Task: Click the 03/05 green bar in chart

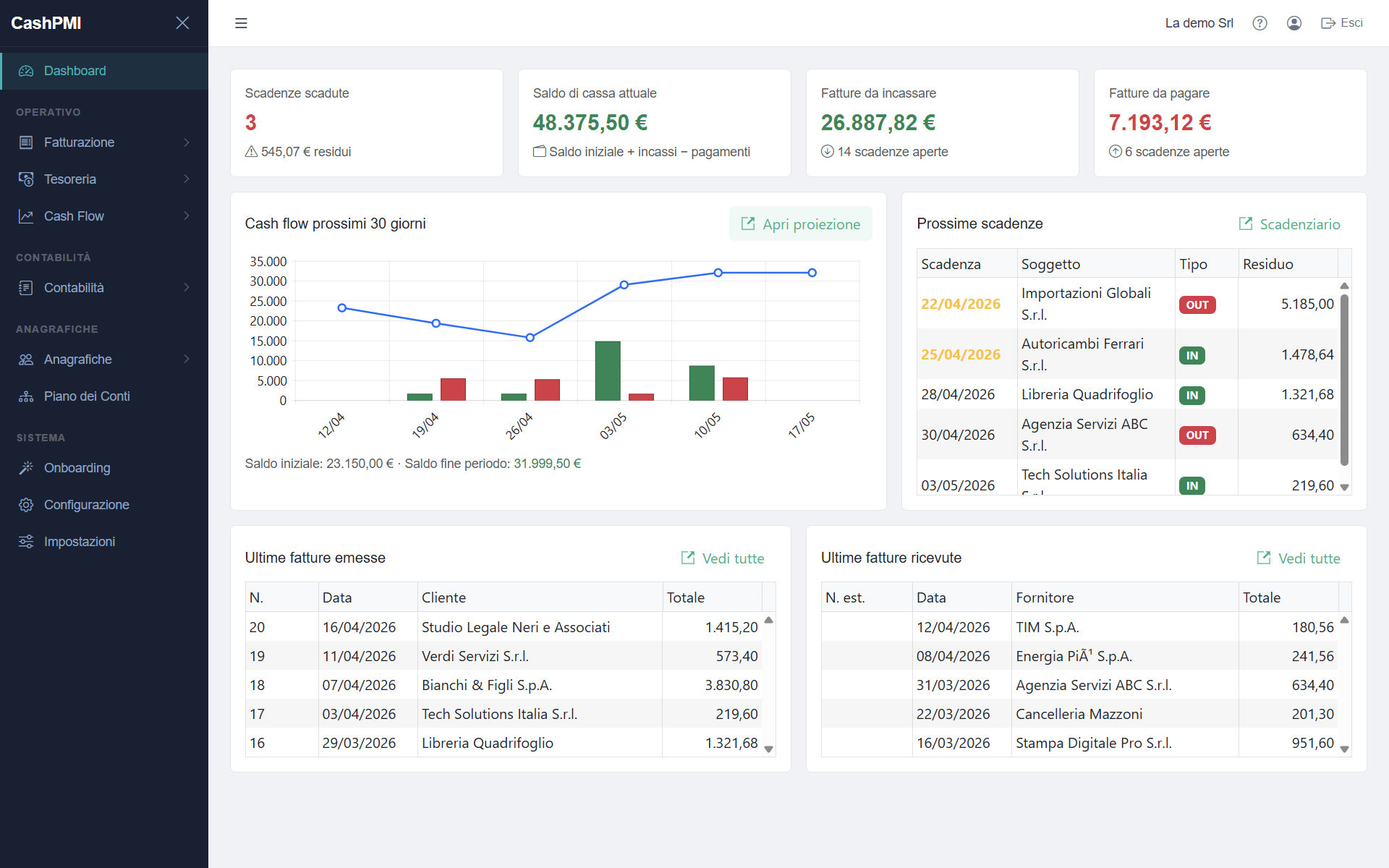Action: (x=608, y=371)
